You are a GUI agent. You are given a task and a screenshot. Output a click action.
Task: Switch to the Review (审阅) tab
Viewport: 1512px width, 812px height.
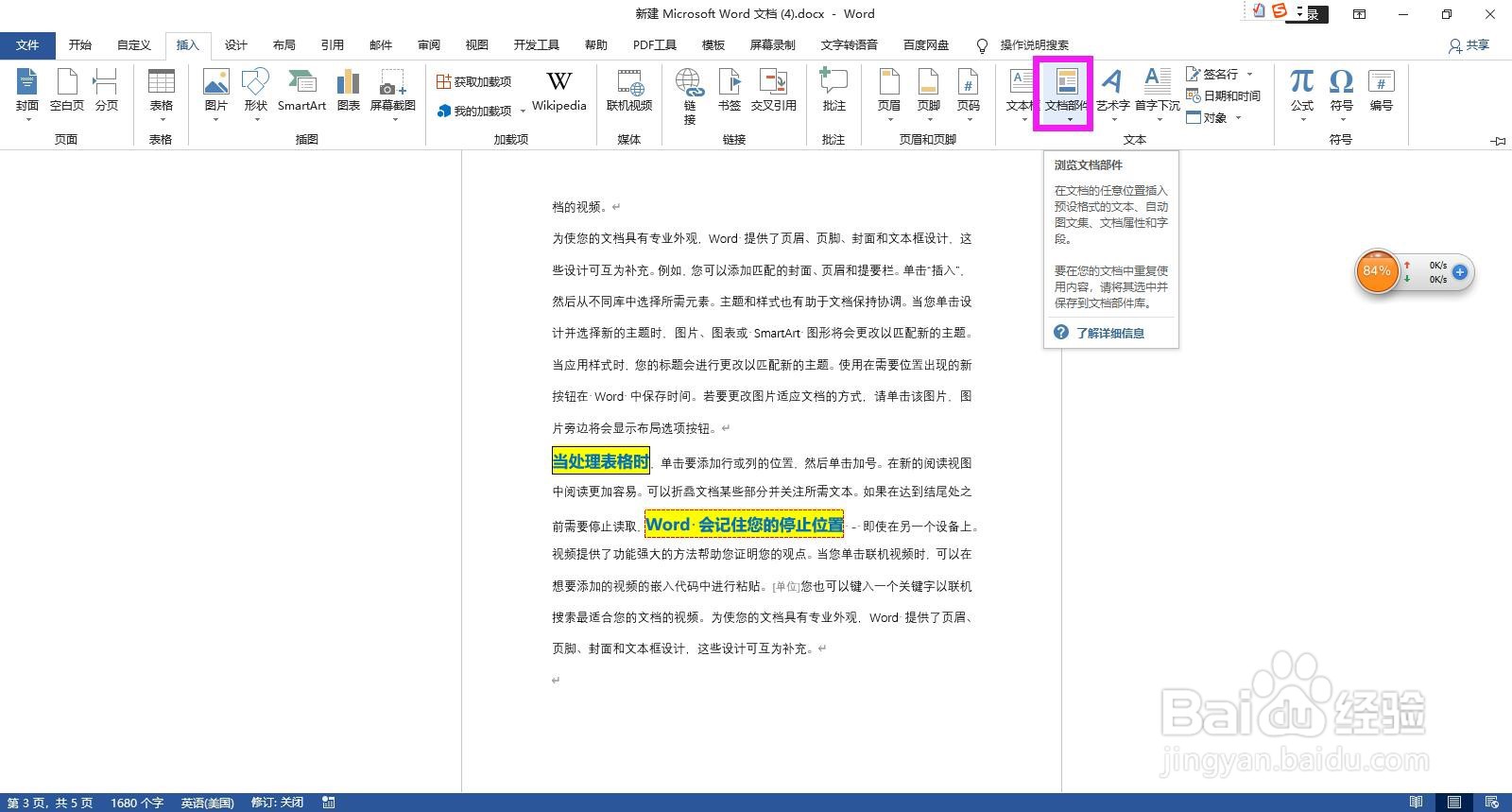[x=429, y=44]
